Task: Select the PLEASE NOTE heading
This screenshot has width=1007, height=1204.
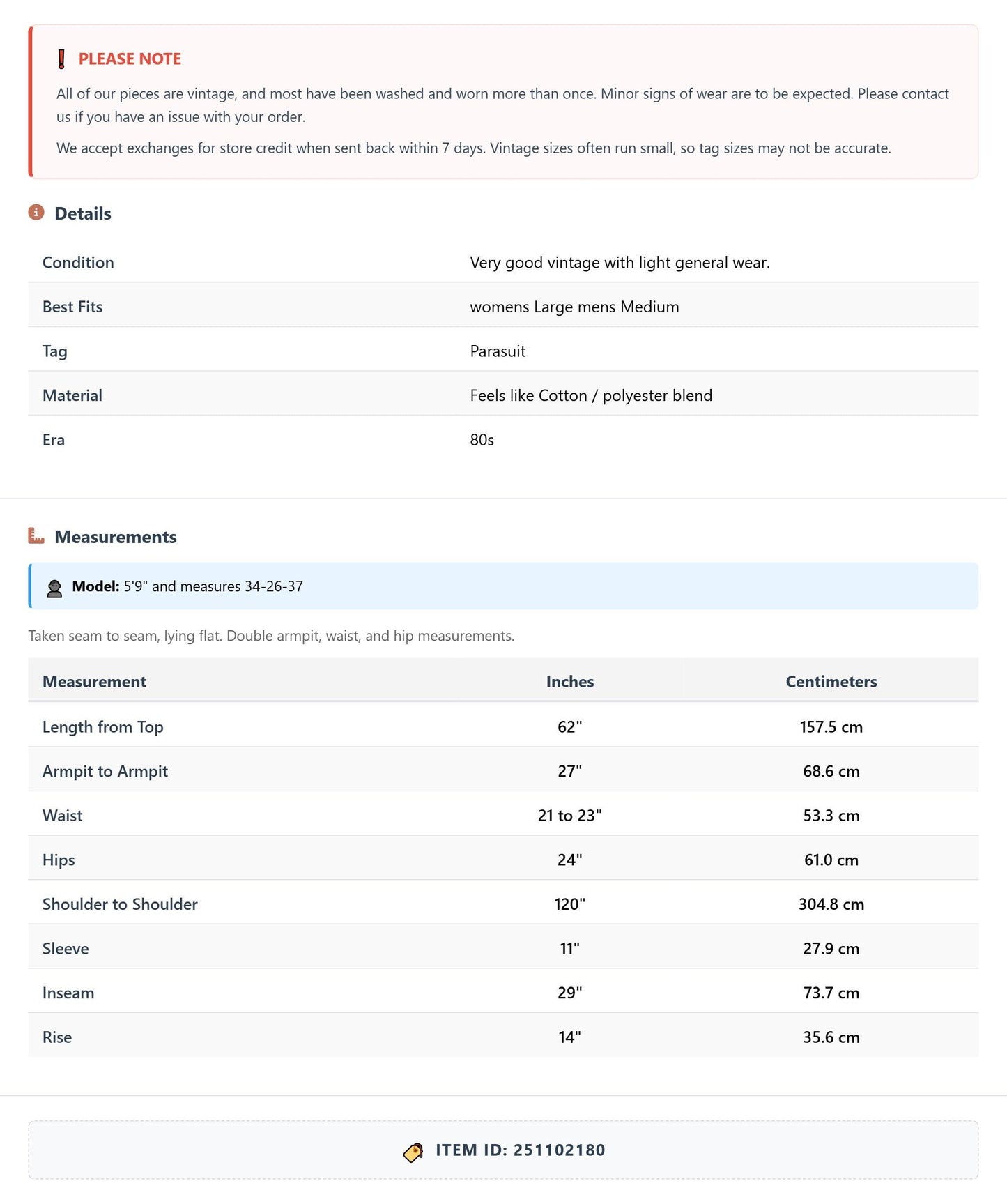Action: [x=130, y=59]
